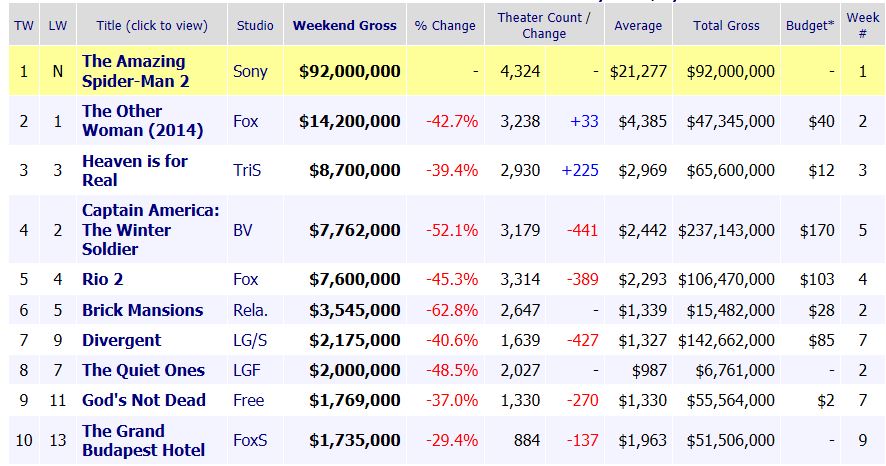This screenshot has width=886, height=466.
Task: Click the Total Gross column header
Action: [726, 25]
